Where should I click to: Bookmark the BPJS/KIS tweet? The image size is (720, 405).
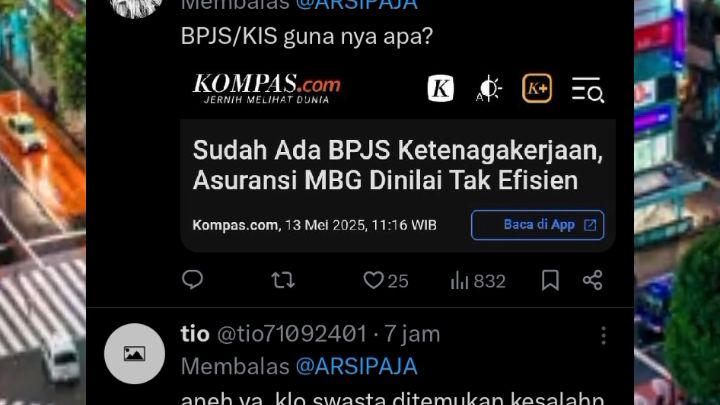coord(550,280)
